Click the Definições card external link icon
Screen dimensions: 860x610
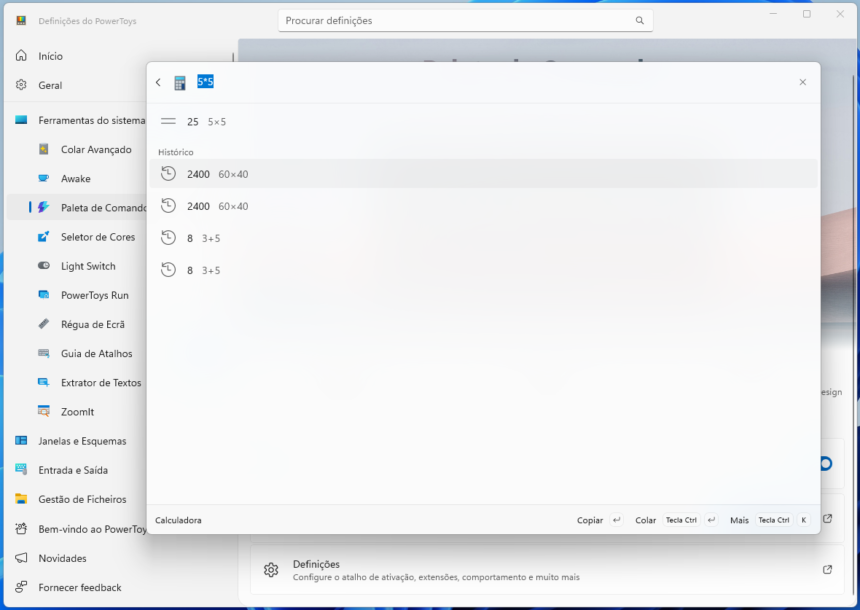pos(828,570)
